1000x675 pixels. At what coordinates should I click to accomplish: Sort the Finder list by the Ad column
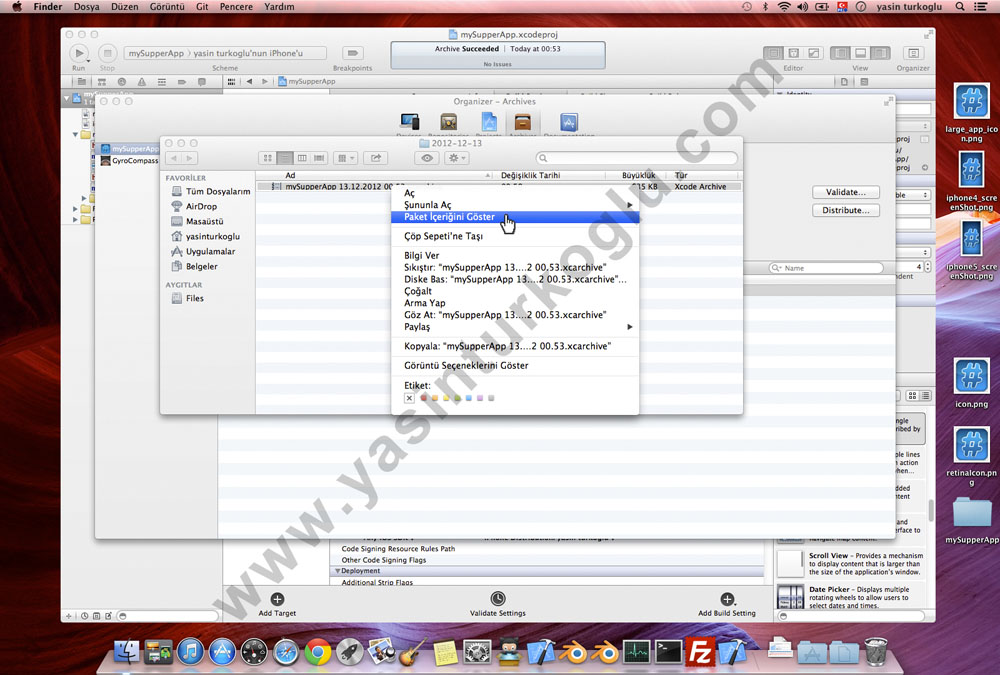click(376, 175)
